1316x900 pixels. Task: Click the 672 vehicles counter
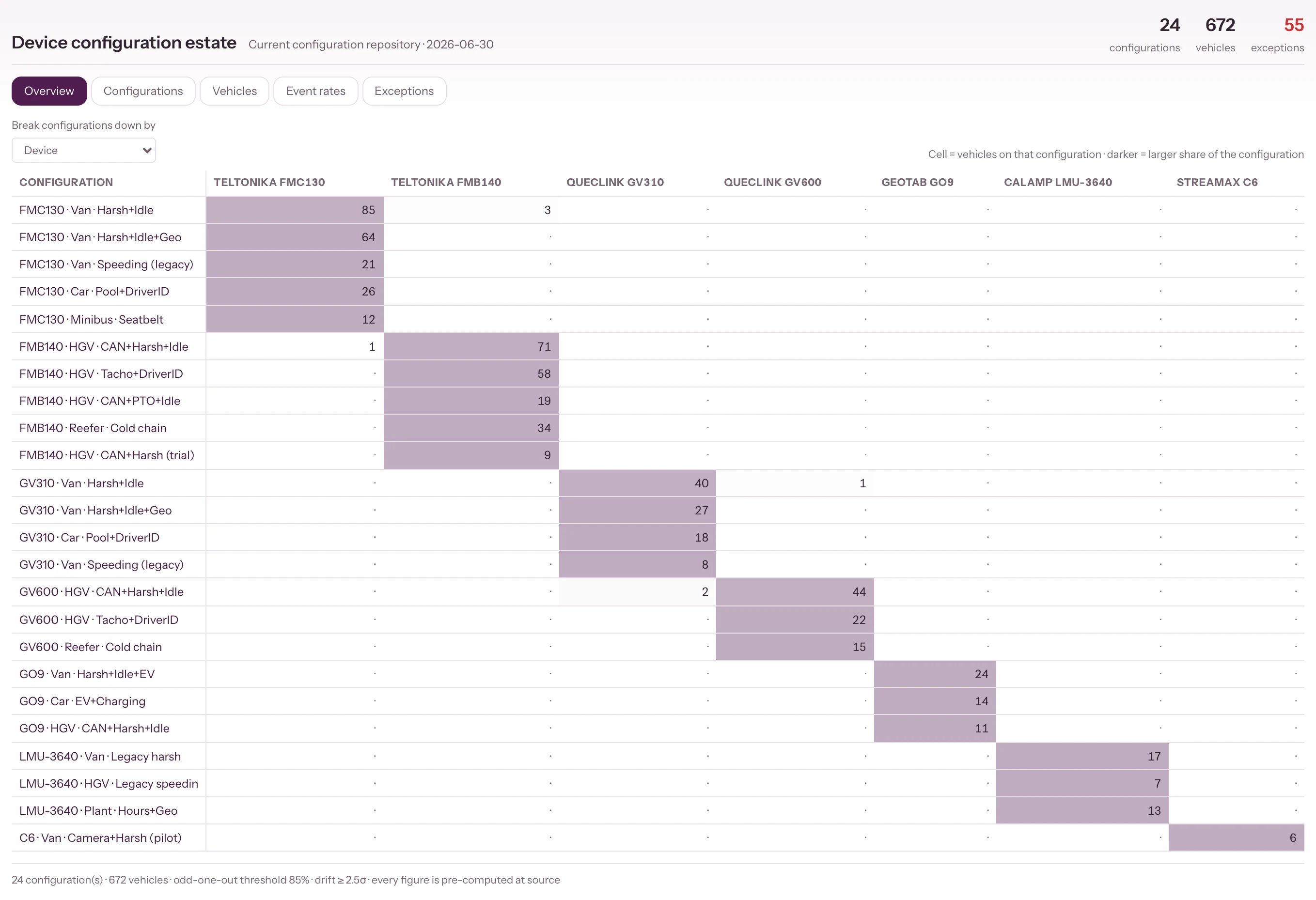click(1215, 34)
